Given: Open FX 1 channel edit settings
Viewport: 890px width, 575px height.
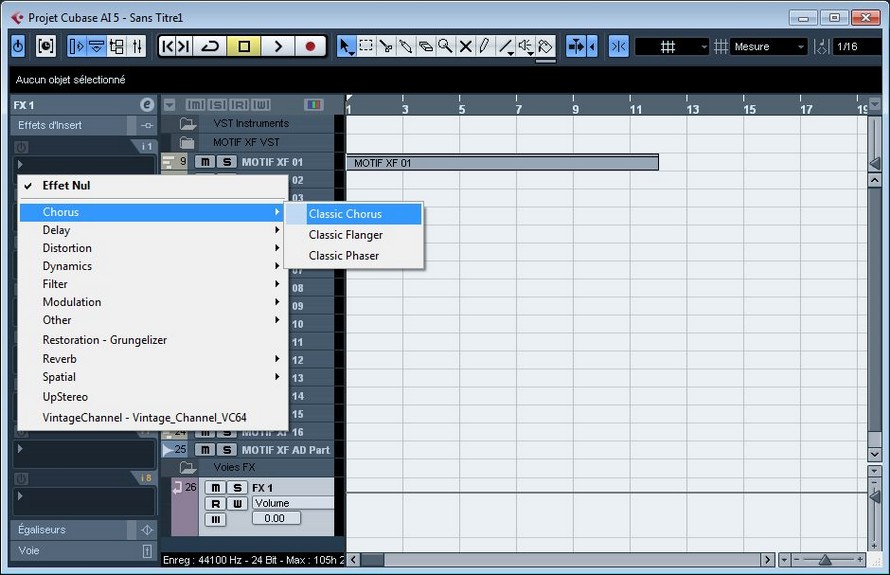Looking at the screenshot, I should [147, 105].
